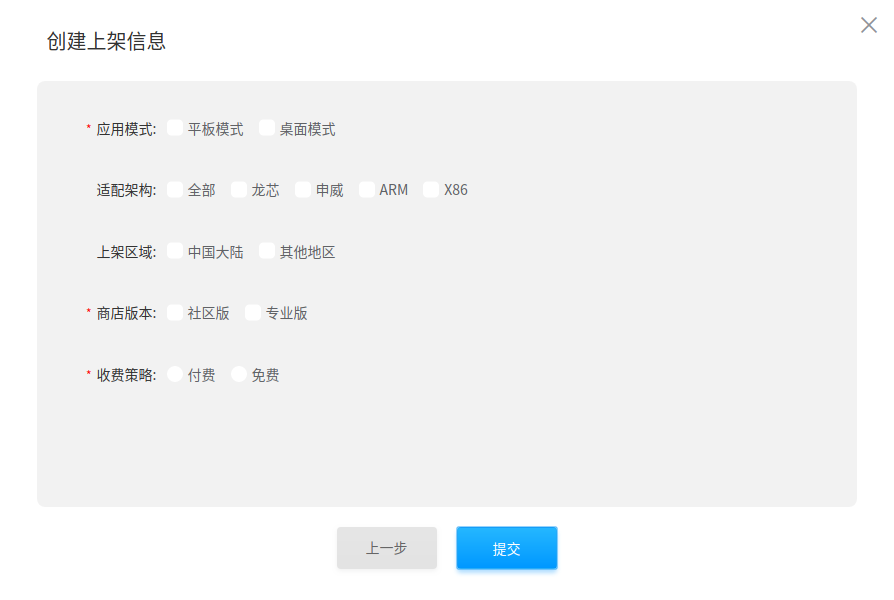Enable the 专业版 store version option
This screenshot has height=600, width=894.
click(x=253, y=313)
